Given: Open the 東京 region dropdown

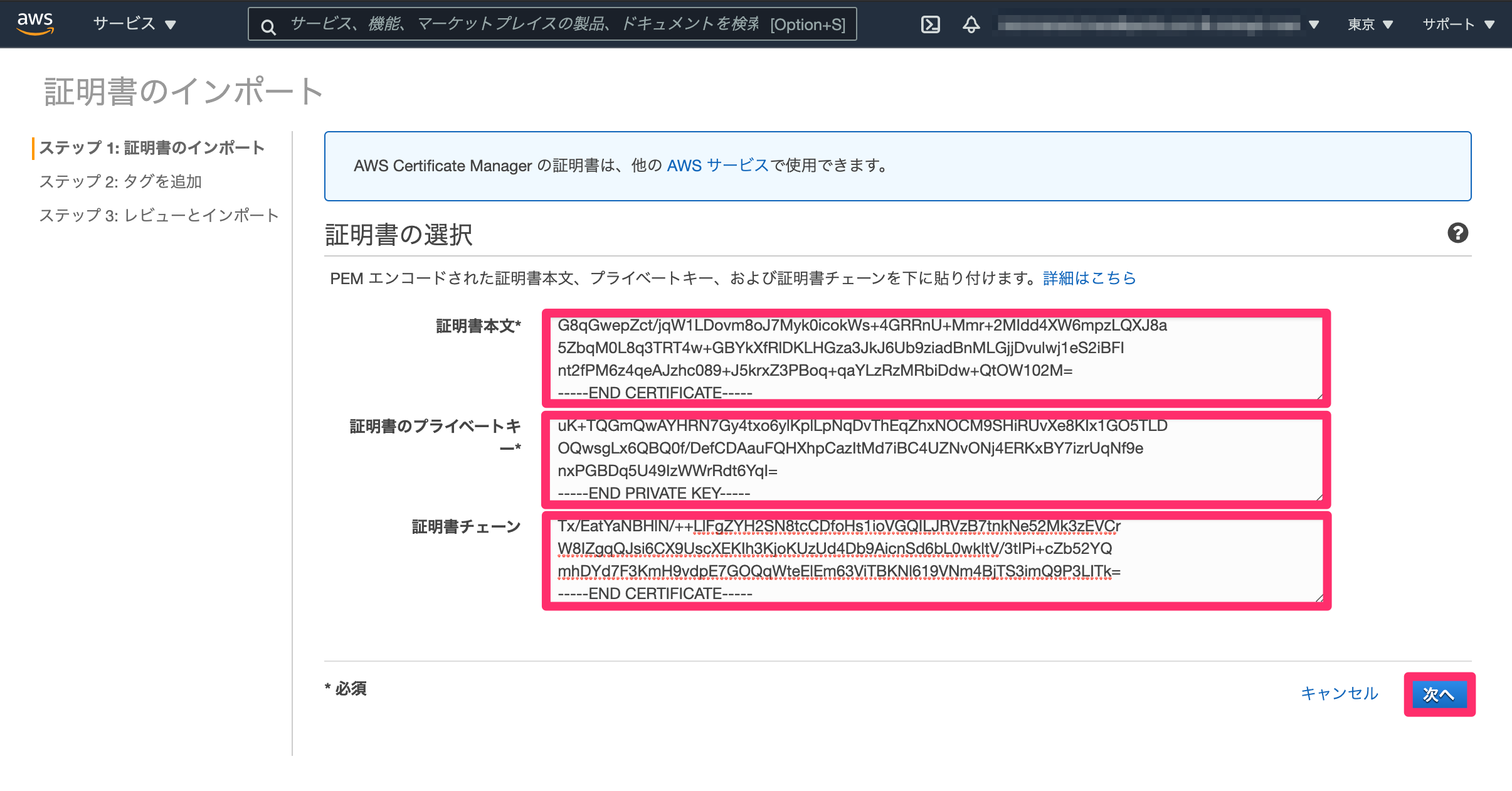Looking at the screenshot, I should [1370, 24].
